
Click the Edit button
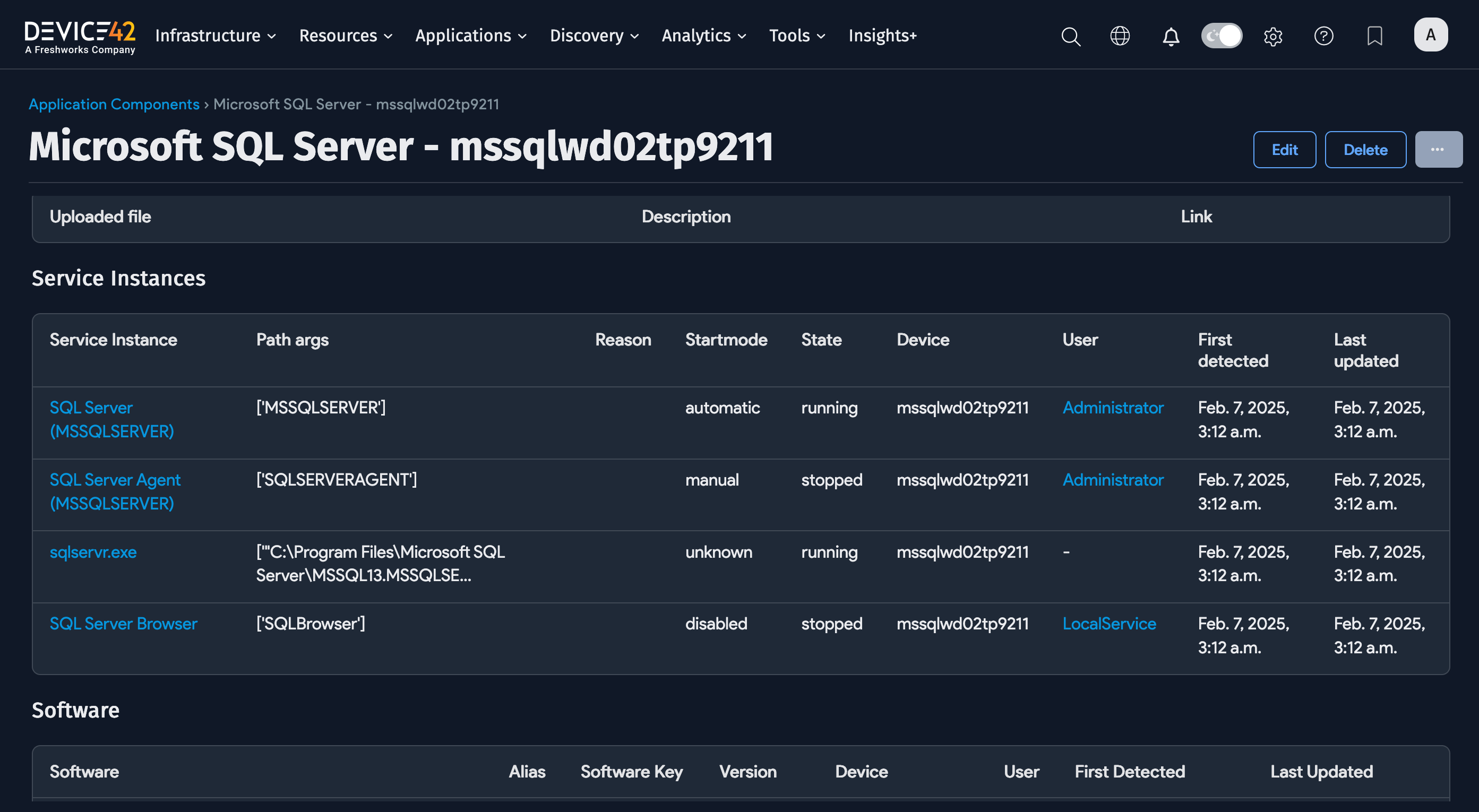point(1284,150)
